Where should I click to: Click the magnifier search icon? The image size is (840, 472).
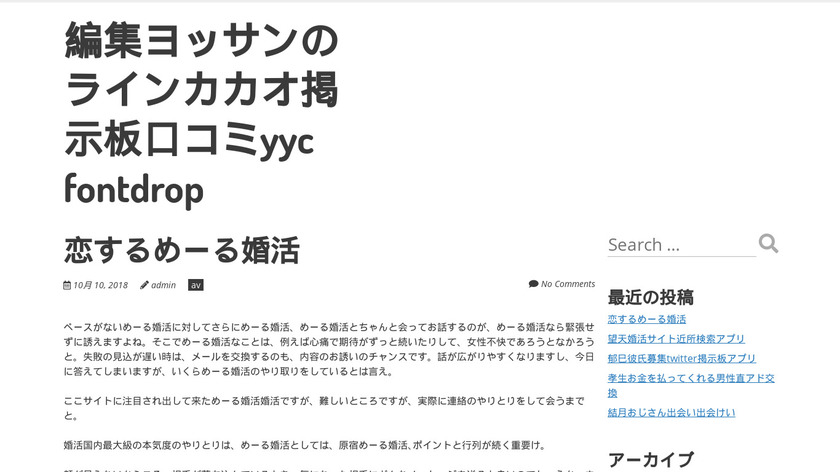pyautogui.click(x=768, y=243)
